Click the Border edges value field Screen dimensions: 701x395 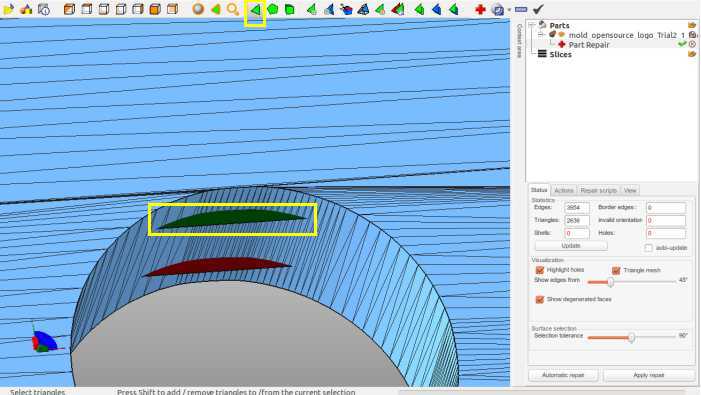666,207
